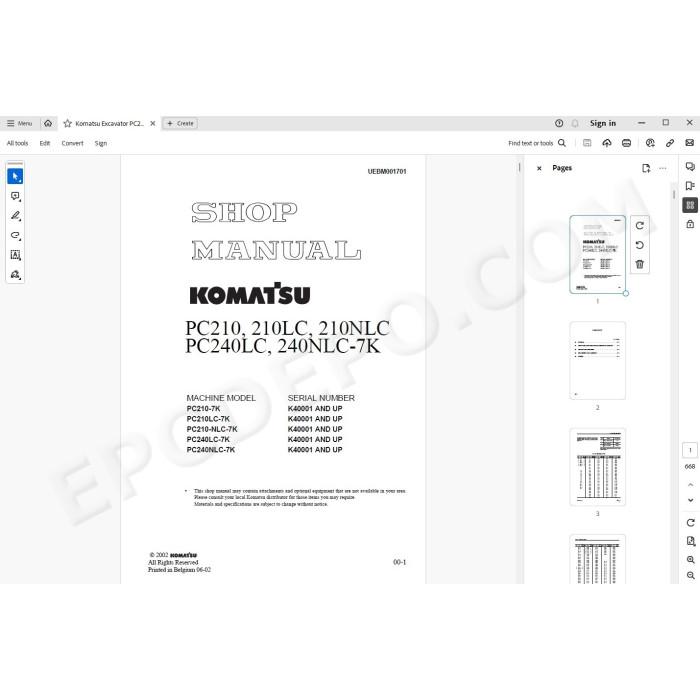
Task: Select the page 2 thumbnail
Action: [x=597, y=360]
